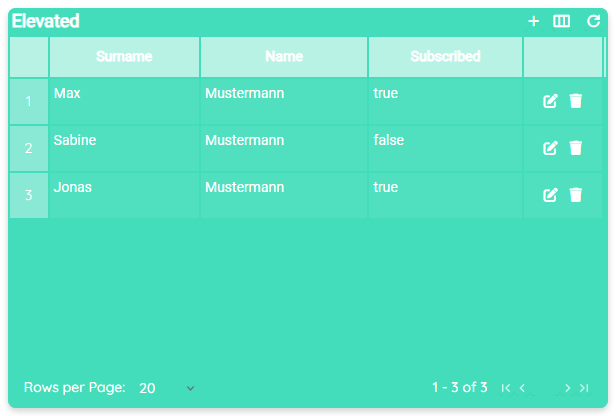This screenshot has height=416, width=616.
Task: Delete the Max Mustermann row
Action: pos(576,101)
